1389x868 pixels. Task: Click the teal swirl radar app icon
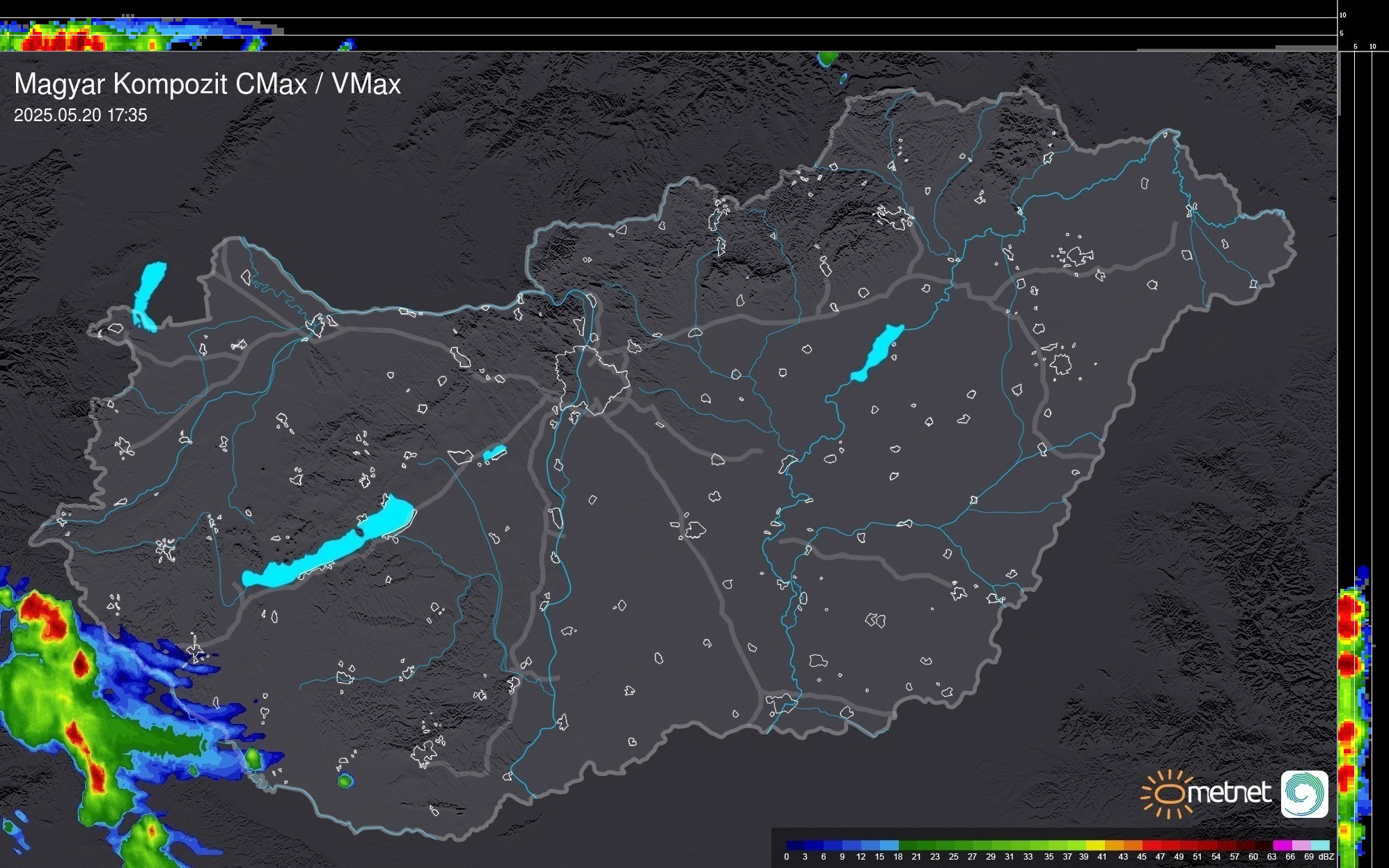[x=1304, y=794]
